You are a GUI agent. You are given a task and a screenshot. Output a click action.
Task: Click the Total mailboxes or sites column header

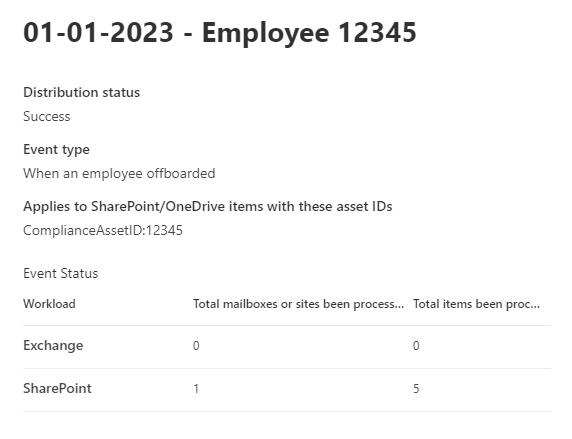(298, 304)
